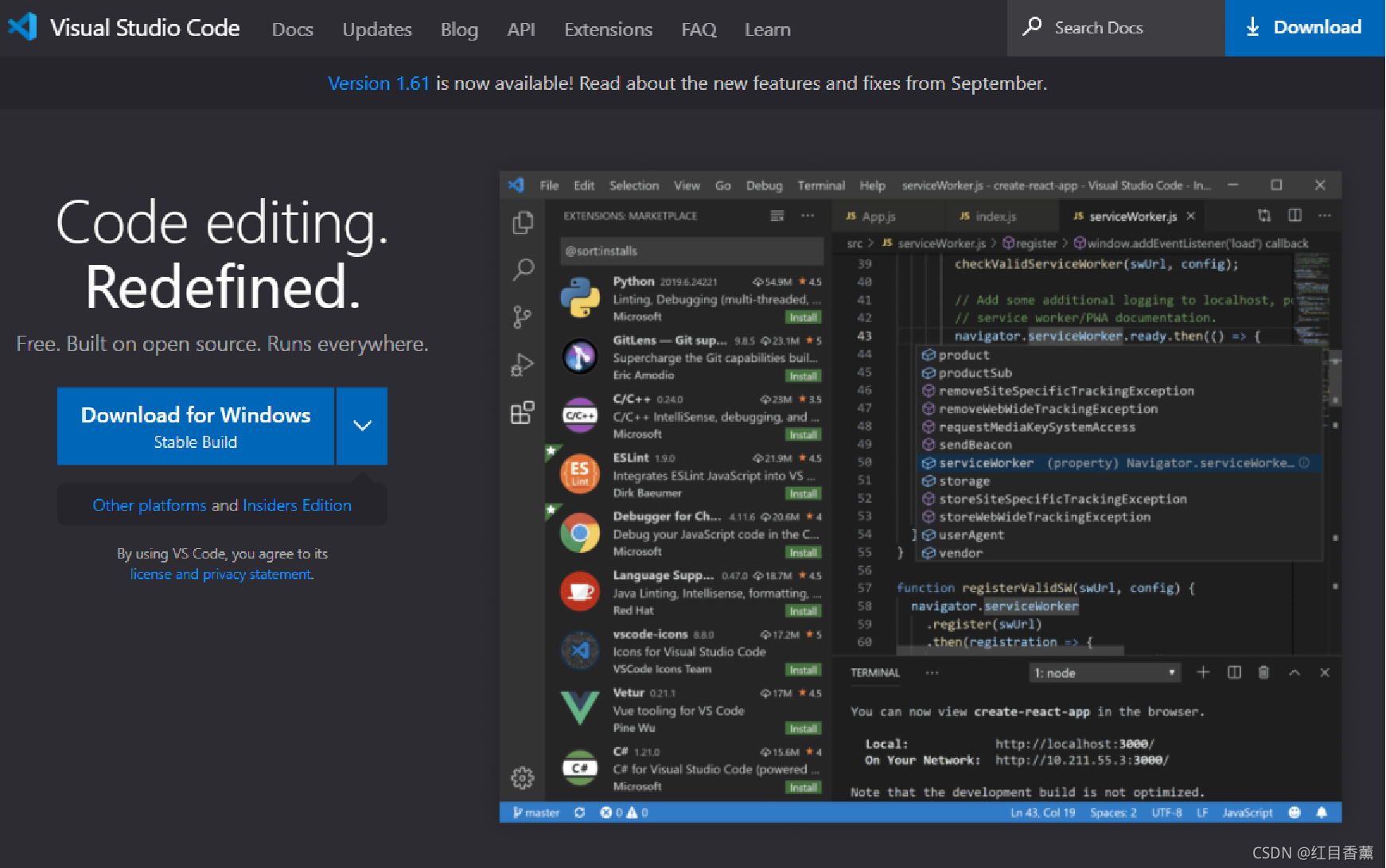Open license and privacy statement link

pos(222,574)
